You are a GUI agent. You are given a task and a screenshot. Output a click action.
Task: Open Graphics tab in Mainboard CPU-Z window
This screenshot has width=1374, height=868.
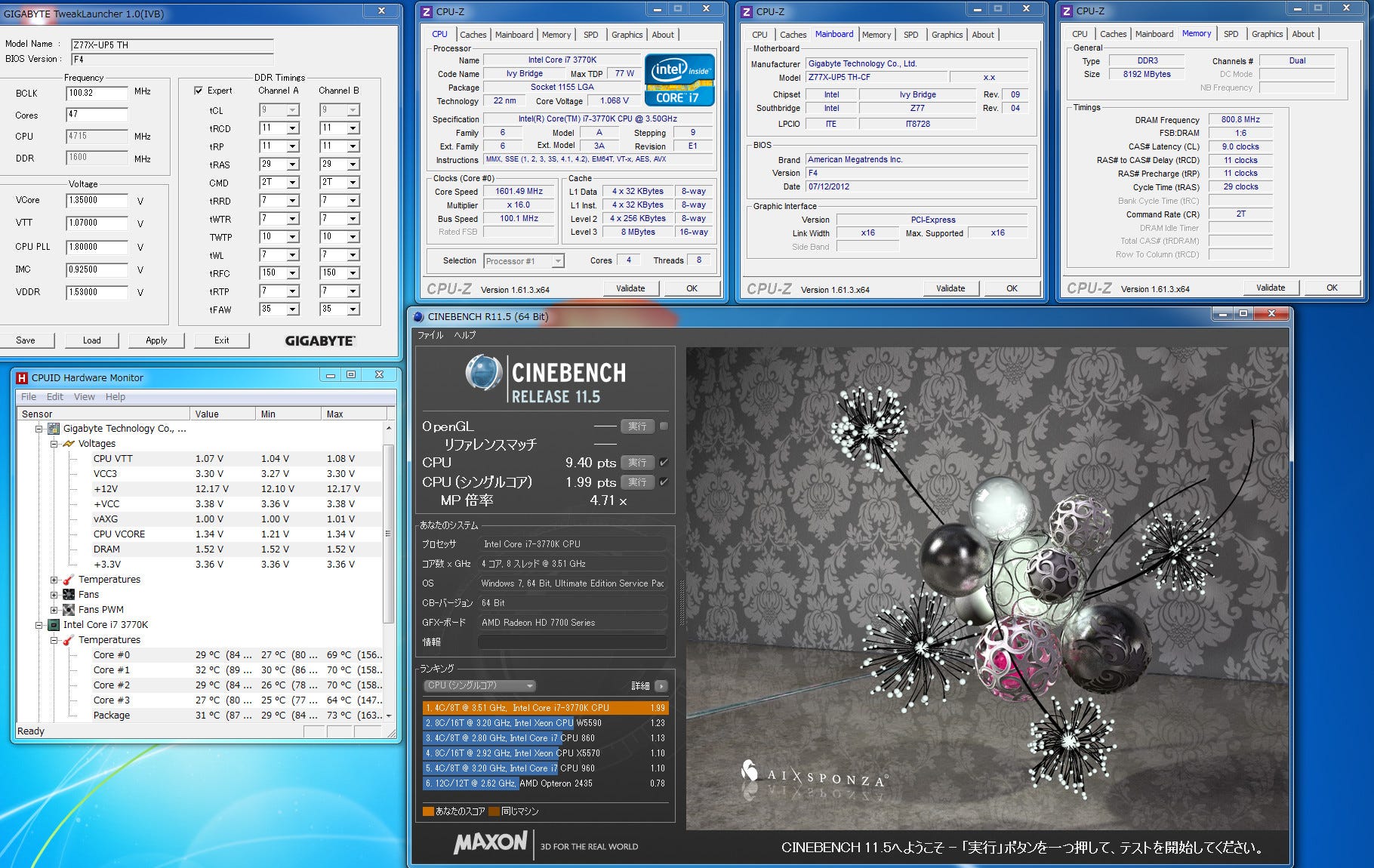click(x=947, y=35)
